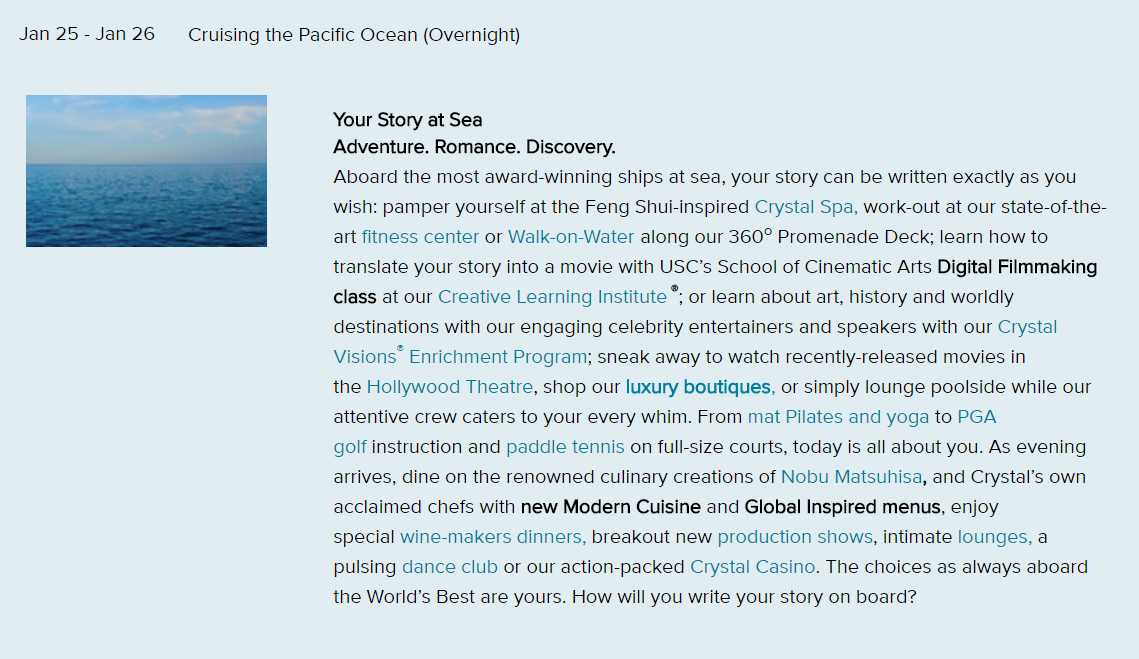
Task: Open mat Pilates and yoga link
Action: 838,417
